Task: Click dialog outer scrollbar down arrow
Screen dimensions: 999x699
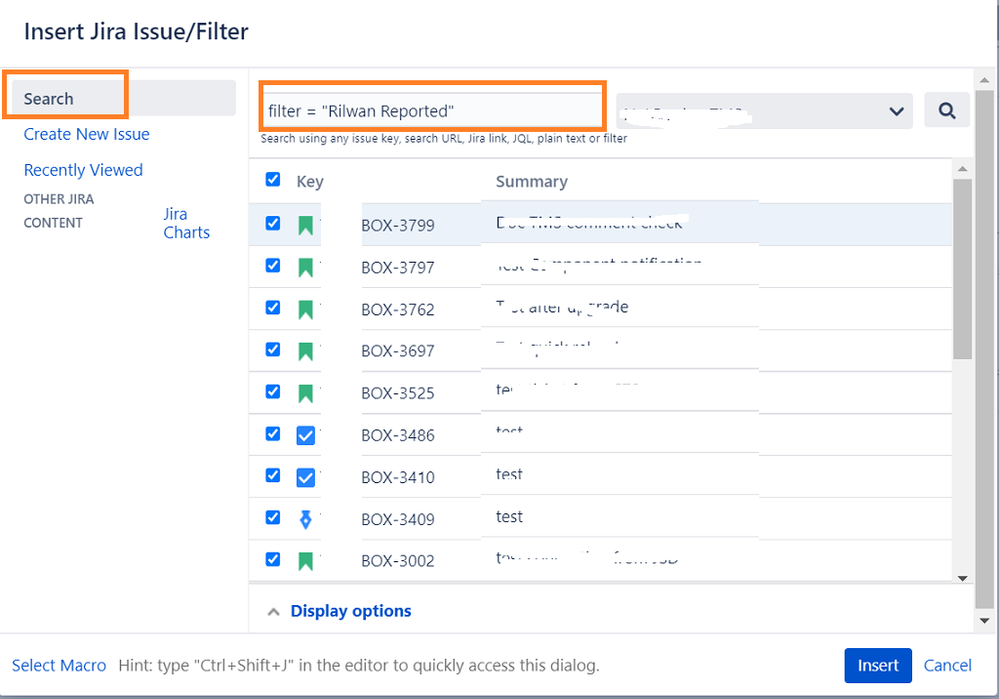Action: tap(984, 620)
